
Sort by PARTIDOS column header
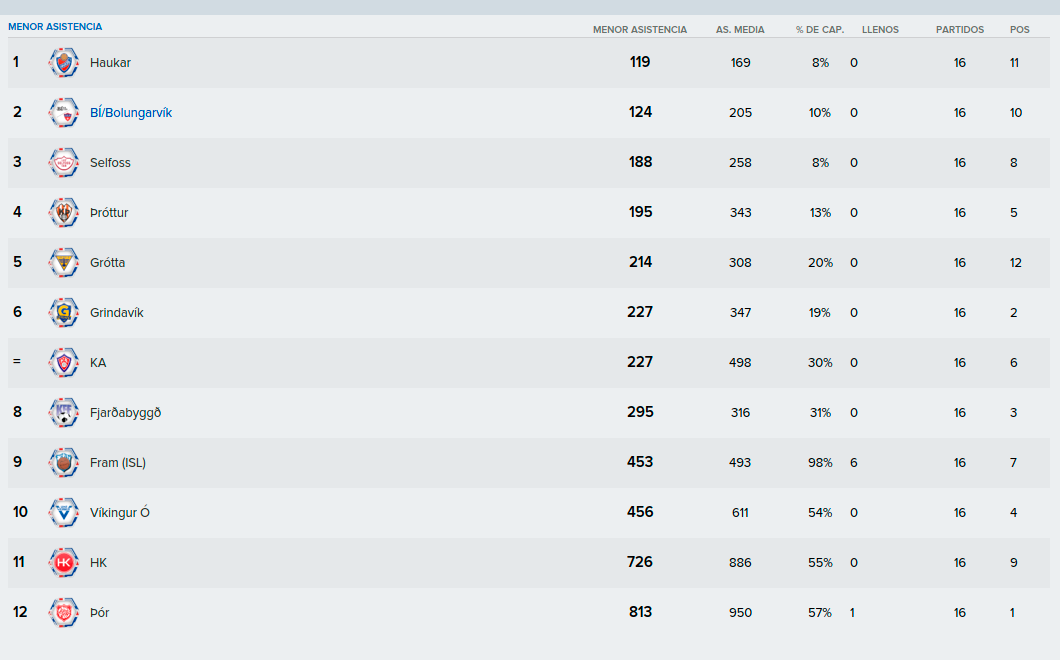960,30
